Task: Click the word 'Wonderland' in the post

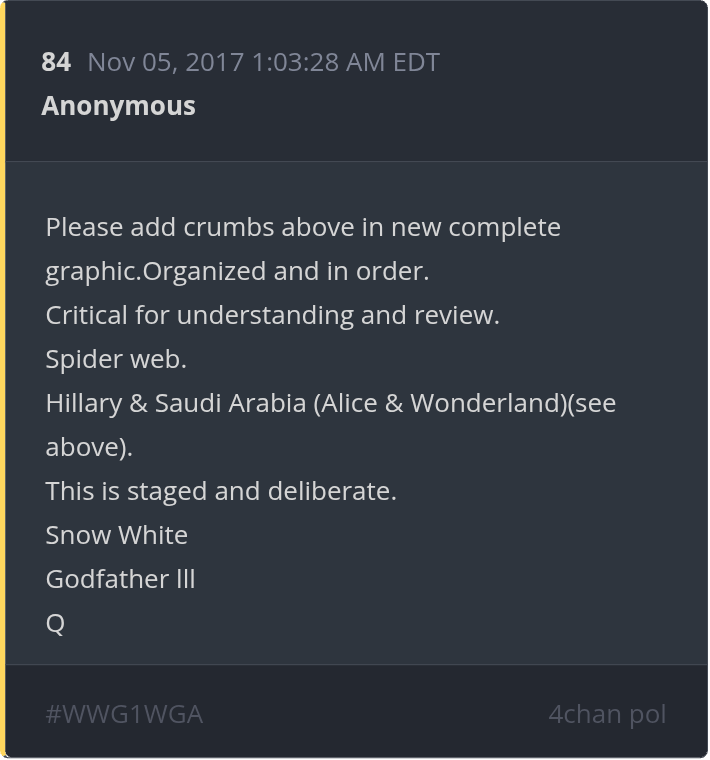Action: point(485,403)
